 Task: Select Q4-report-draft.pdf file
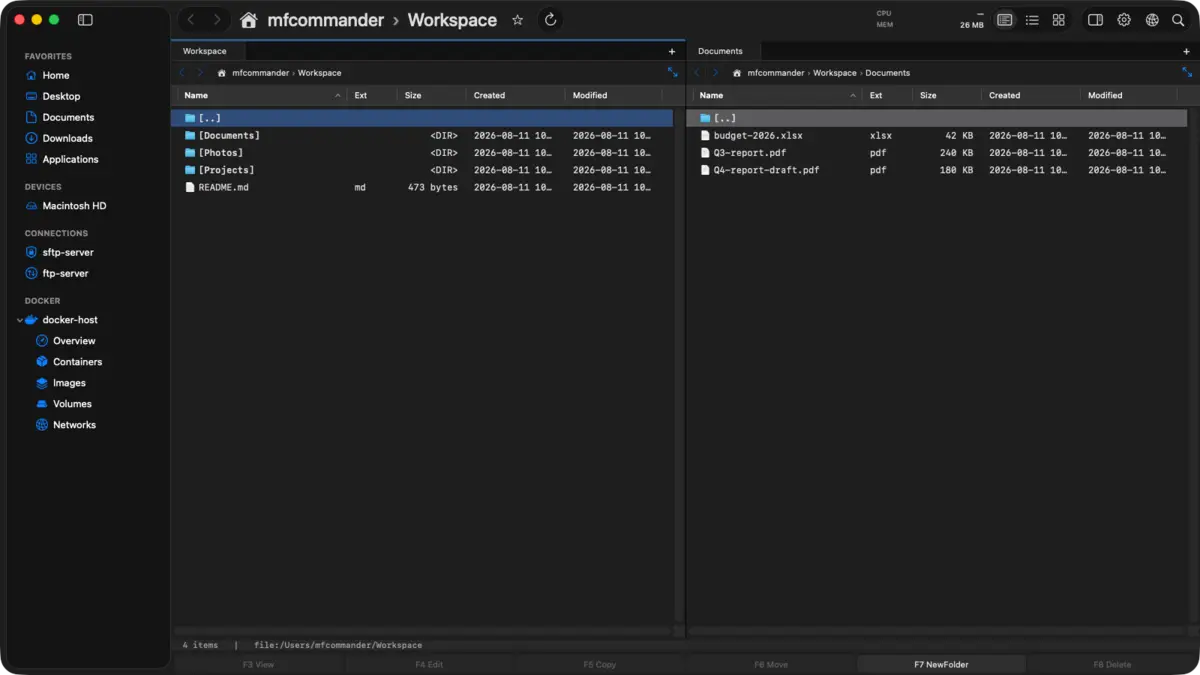click(937, 170)
